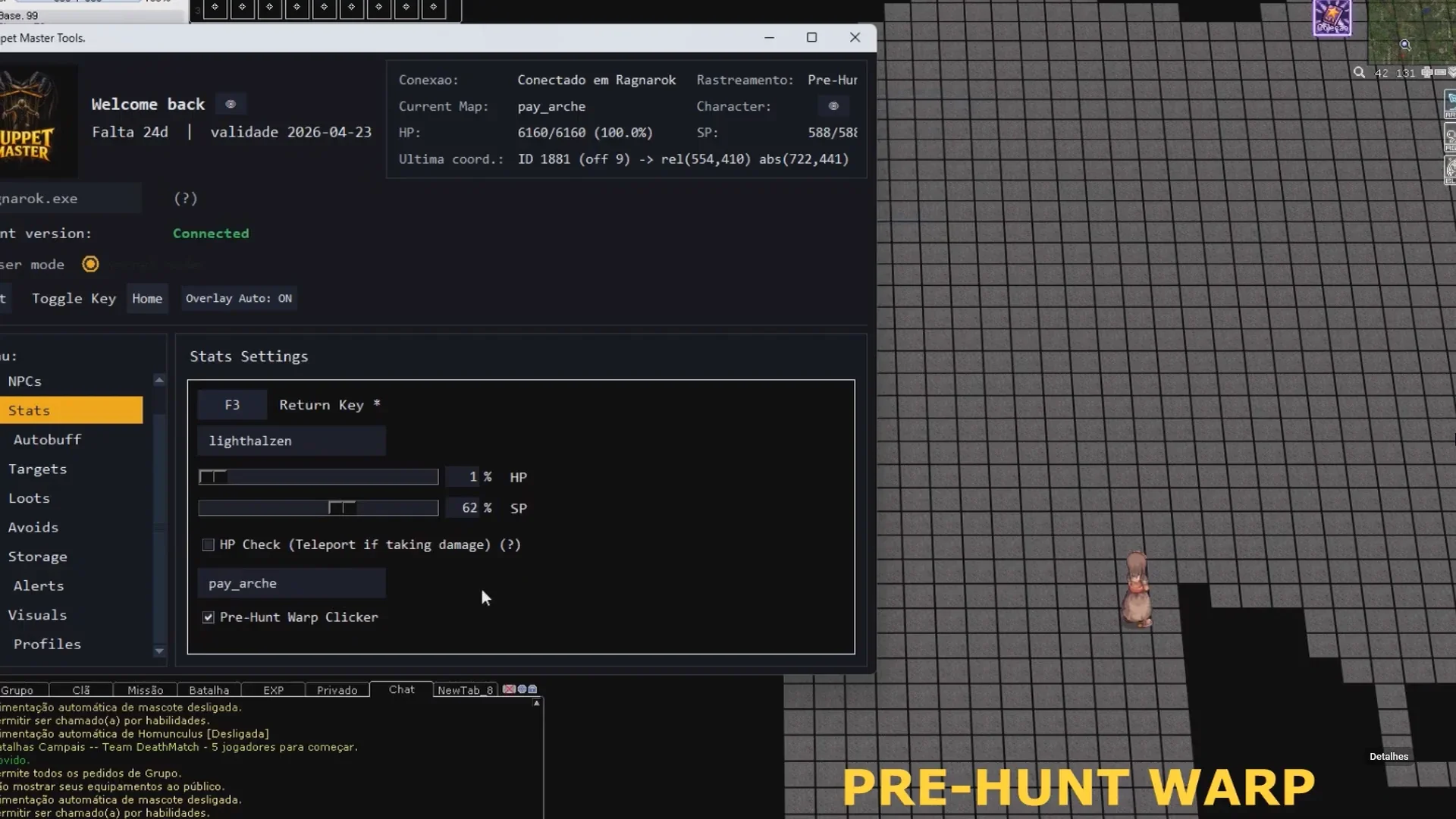Switch to the Batalha chat tab
This screenshot has height=819, width=1456.
(x=209, y=690)
